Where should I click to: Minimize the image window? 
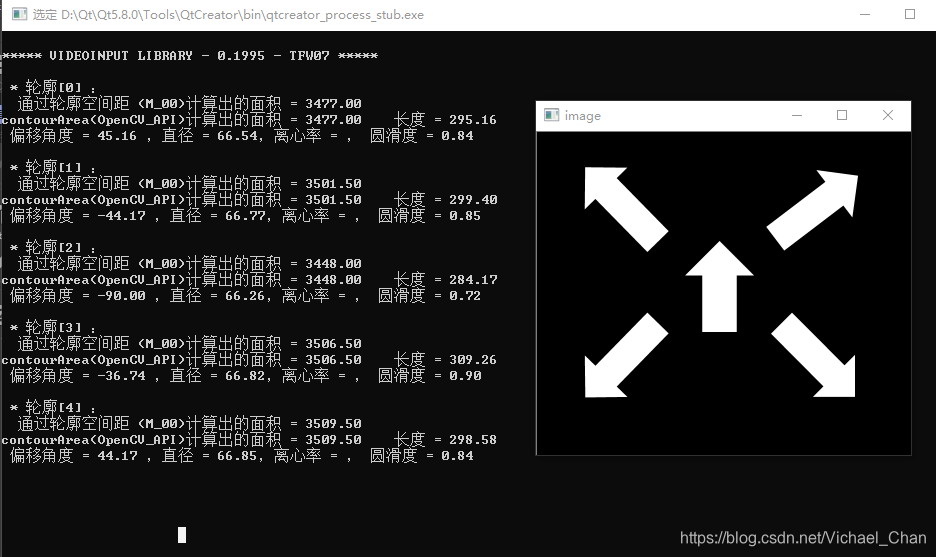tap(797, 115)
